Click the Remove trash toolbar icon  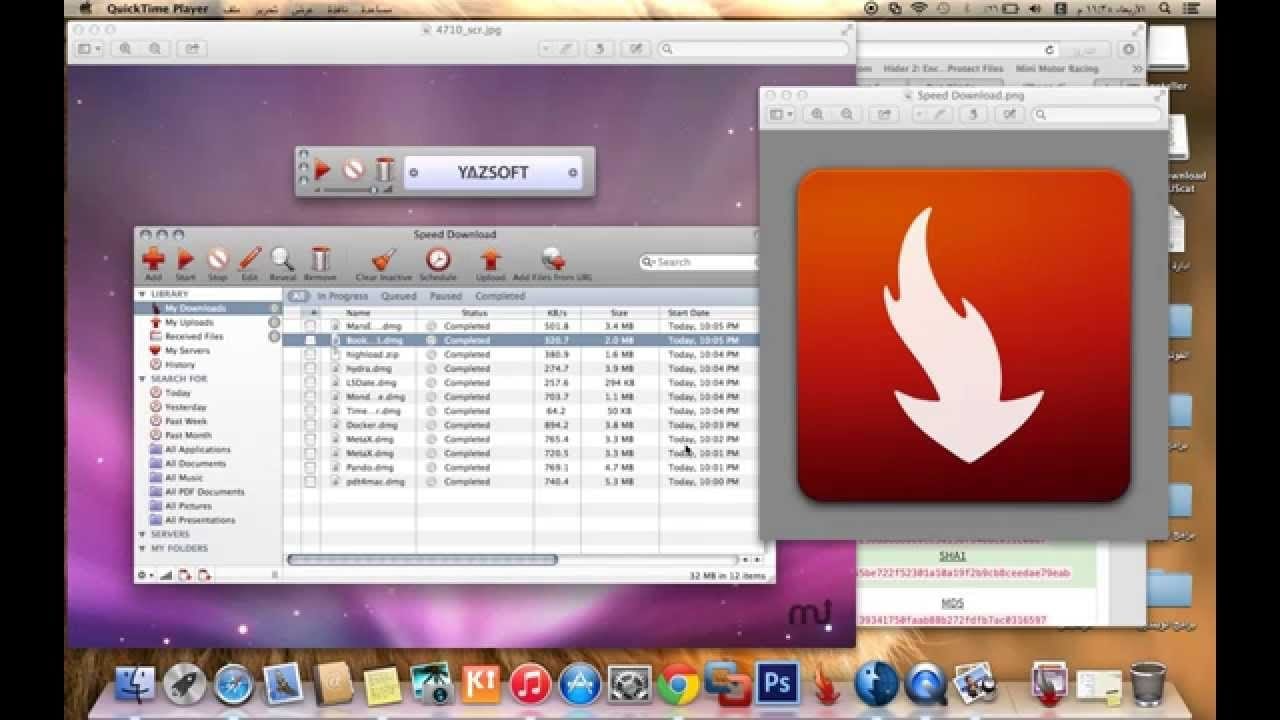coord(320,260)
